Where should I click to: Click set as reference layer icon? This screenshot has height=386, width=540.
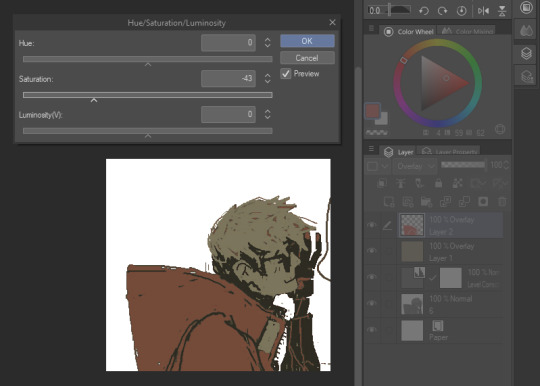coord(401,183)
